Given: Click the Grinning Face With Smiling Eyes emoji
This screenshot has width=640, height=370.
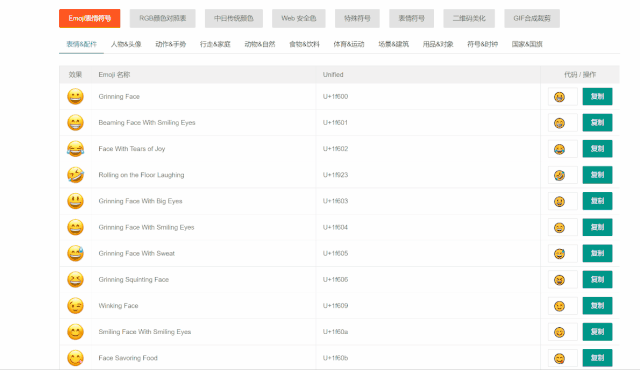Looking at the screenshot, I should [76, 227].
